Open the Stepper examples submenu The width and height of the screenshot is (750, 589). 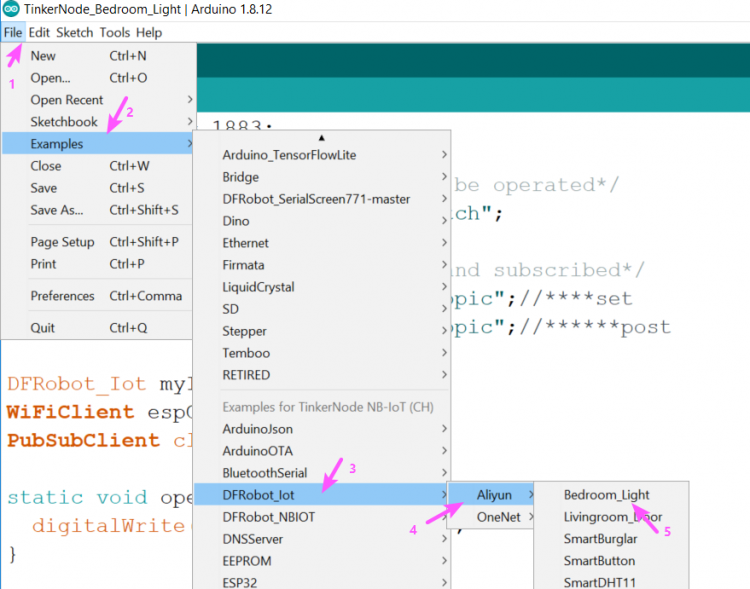(x=321, y=331)
